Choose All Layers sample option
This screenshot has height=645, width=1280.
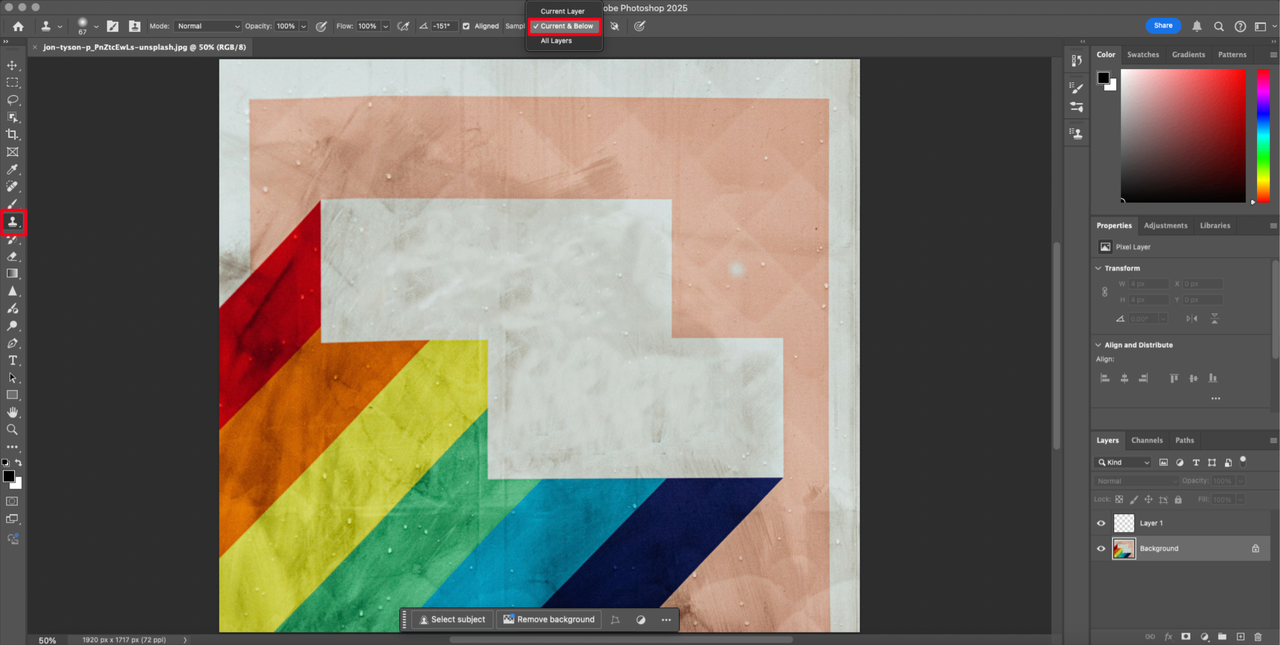[556, 41]
